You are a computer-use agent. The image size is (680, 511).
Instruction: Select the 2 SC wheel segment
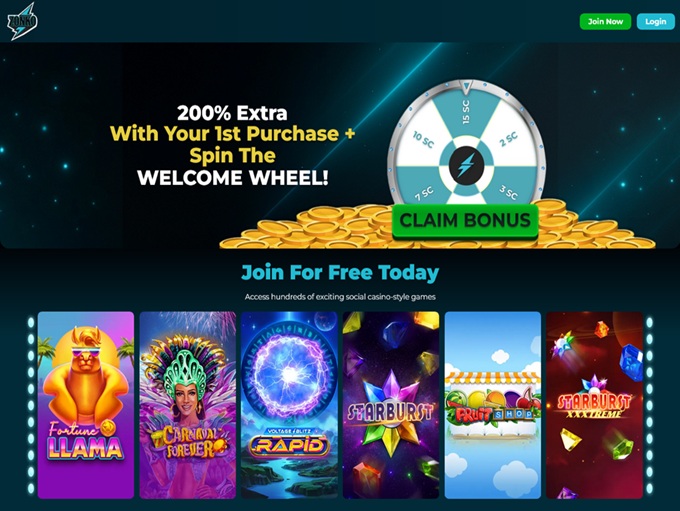pyautogui.click(x=508, y=139)
